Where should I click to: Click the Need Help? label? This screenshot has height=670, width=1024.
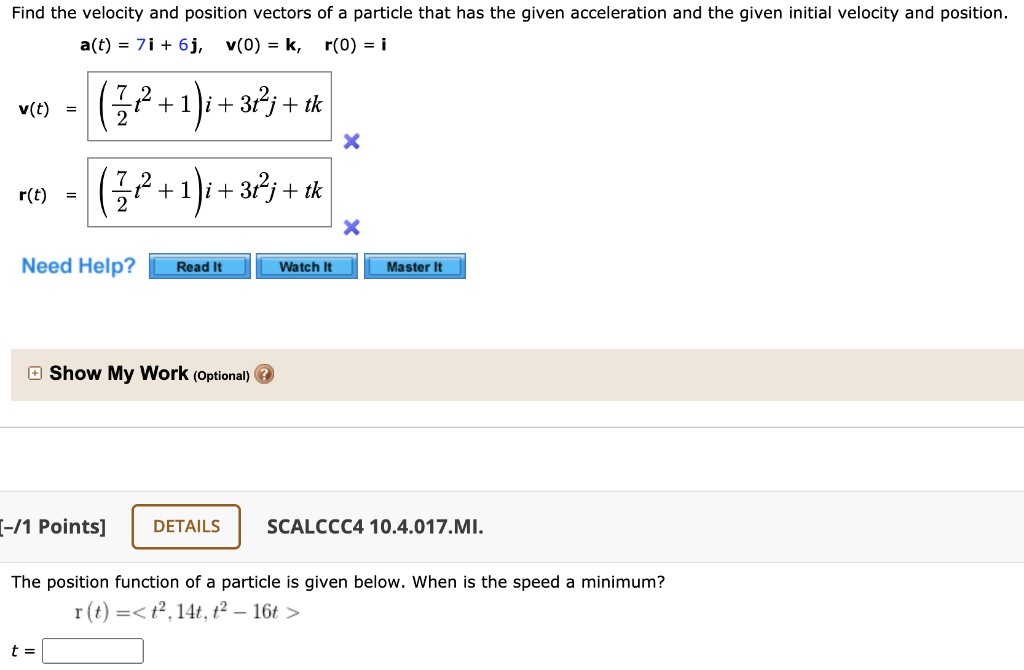pyautogui.click(x=78, y=266)
